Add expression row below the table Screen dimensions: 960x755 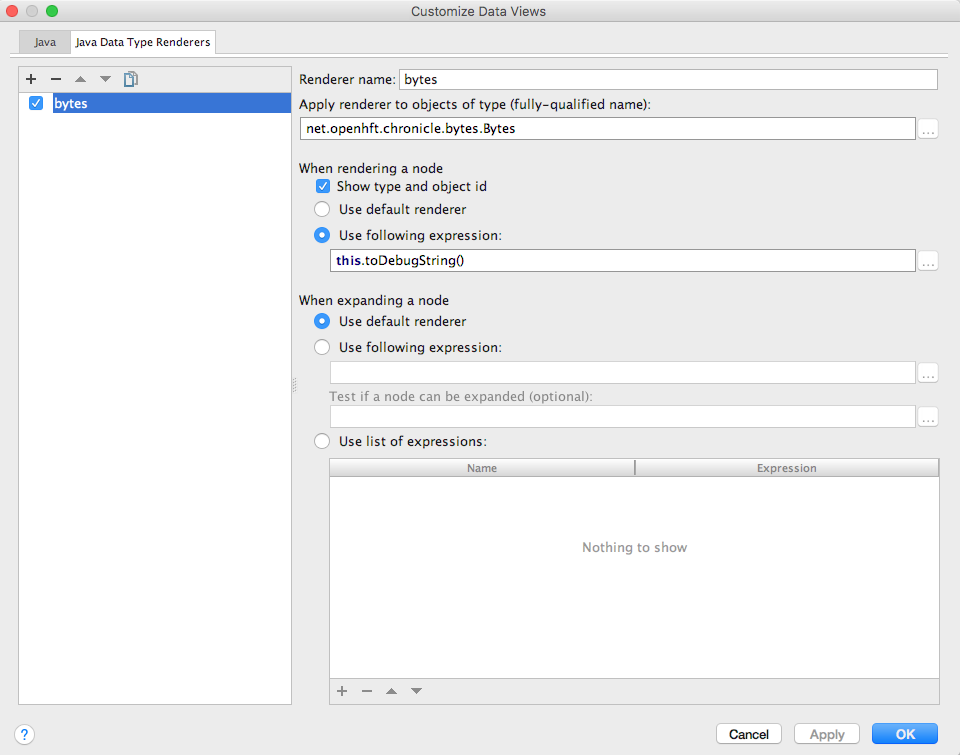coord(342,691)
